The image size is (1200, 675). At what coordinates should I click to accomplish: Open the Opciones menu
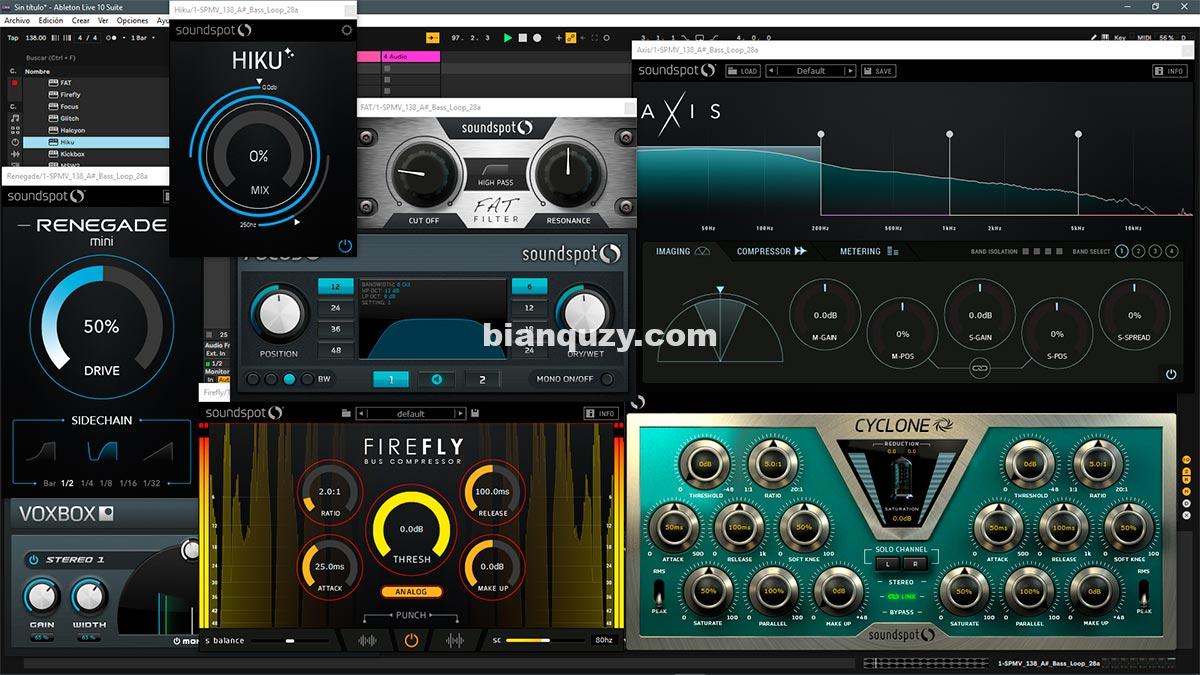[x=133, y=20]
